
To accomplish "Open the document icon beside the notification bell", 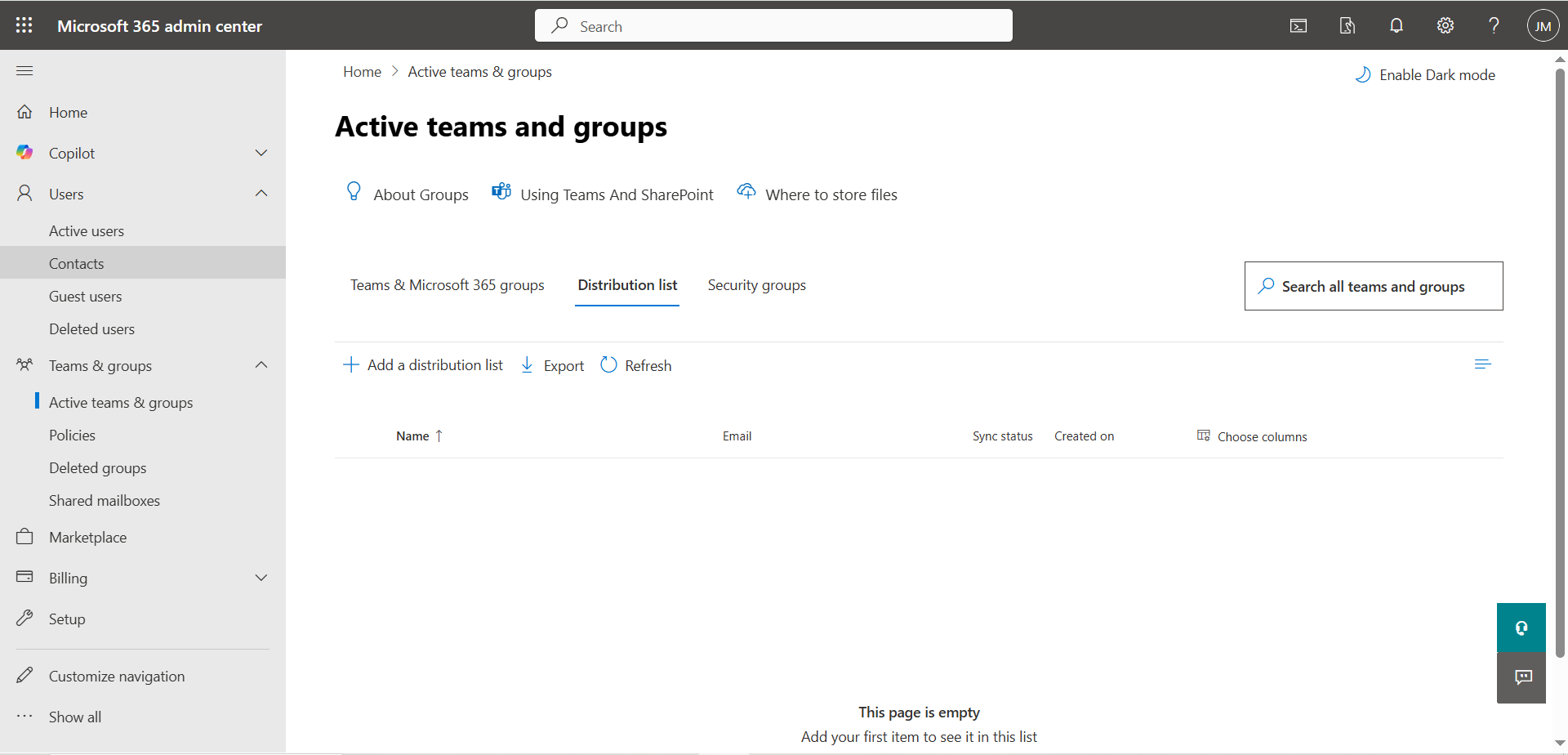I will click(x=1347, y=26).
